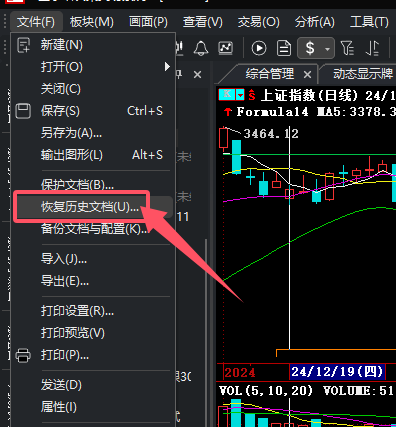Click 保存(S) menu entry
The image size is (396, 427).
click(93, 111)
